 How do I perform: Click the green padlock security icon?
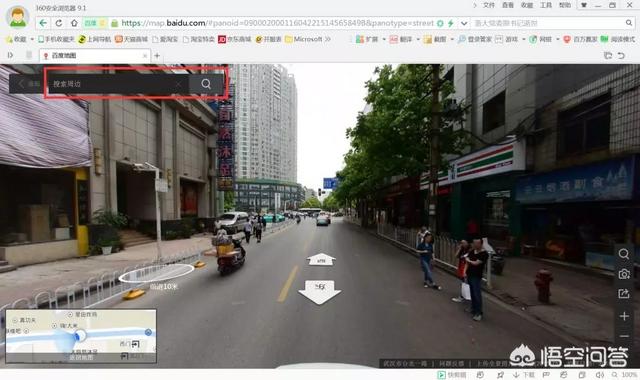[115, 23]
